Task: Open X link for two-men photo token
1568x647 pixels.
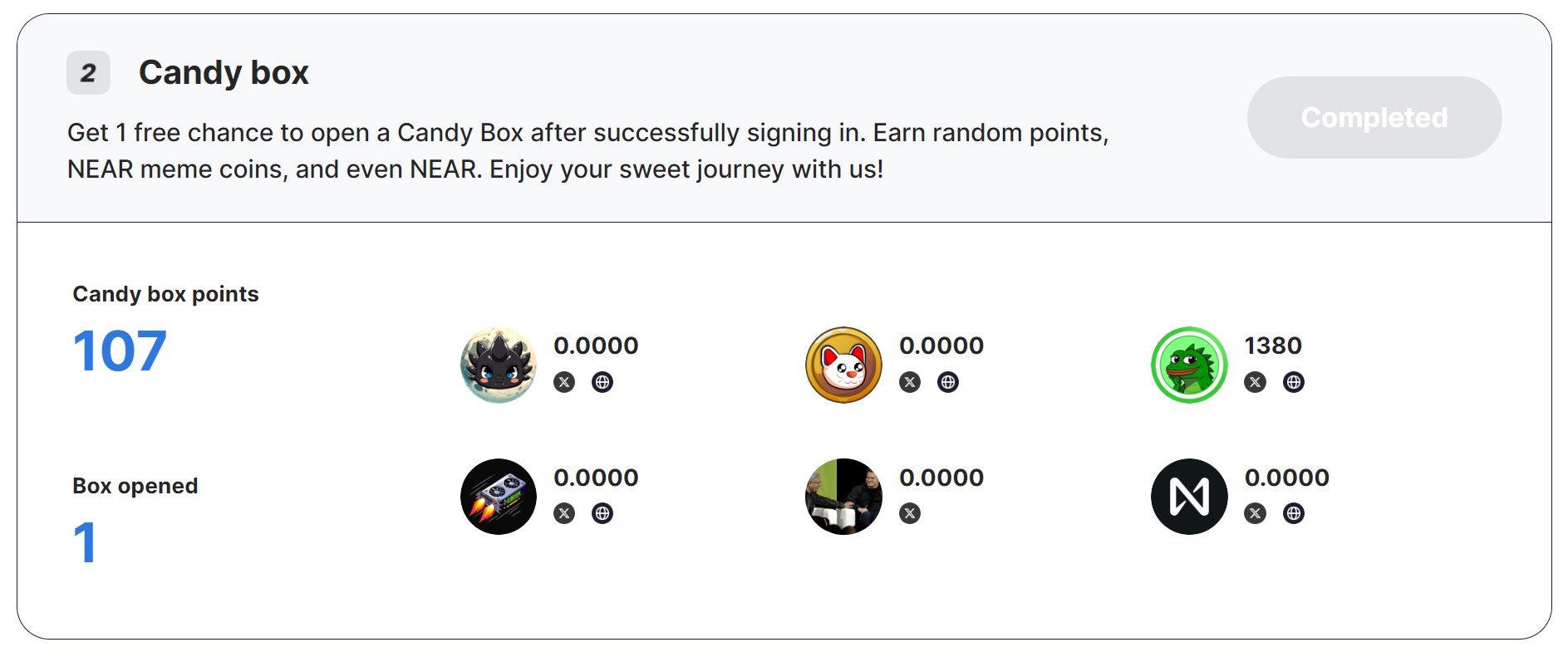Action: point(910,513)
